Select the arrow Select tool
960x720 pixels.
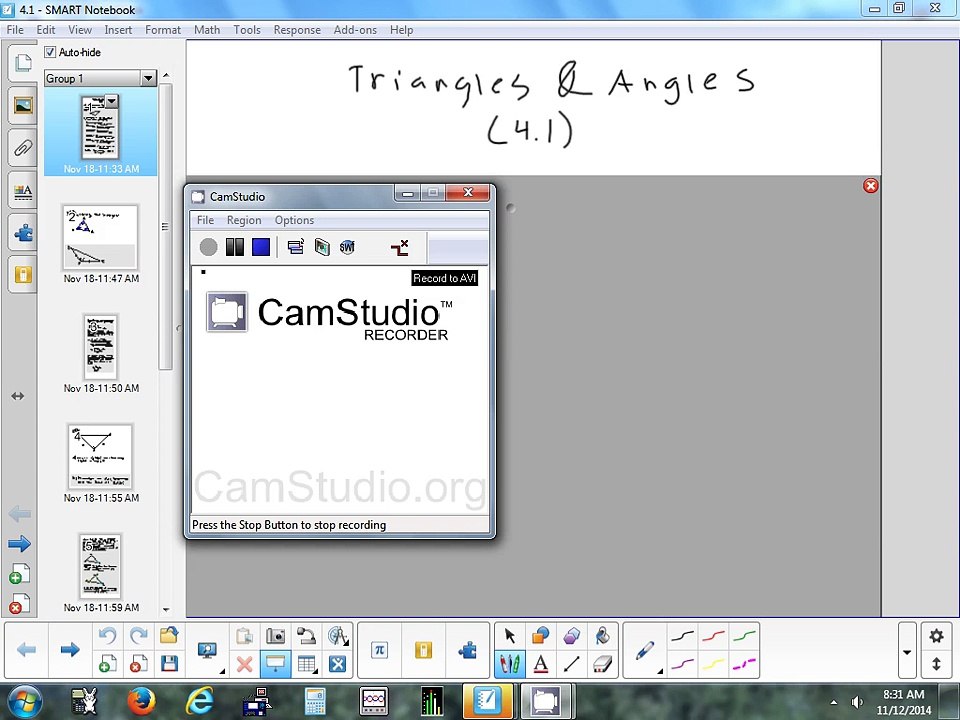(x=509, y=636)
